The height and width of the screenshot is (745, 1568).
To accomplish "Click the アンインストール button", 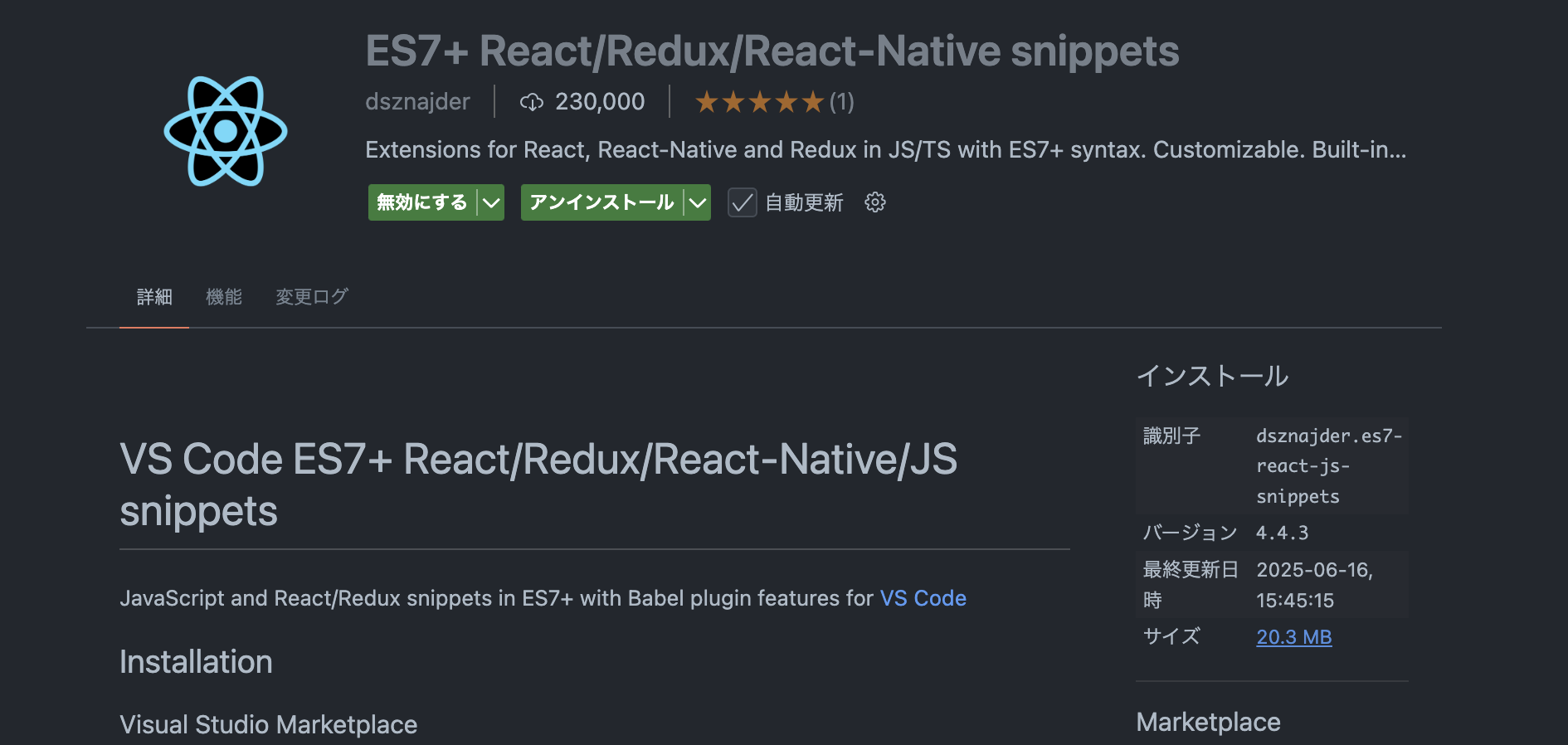I will click(601, 202).
